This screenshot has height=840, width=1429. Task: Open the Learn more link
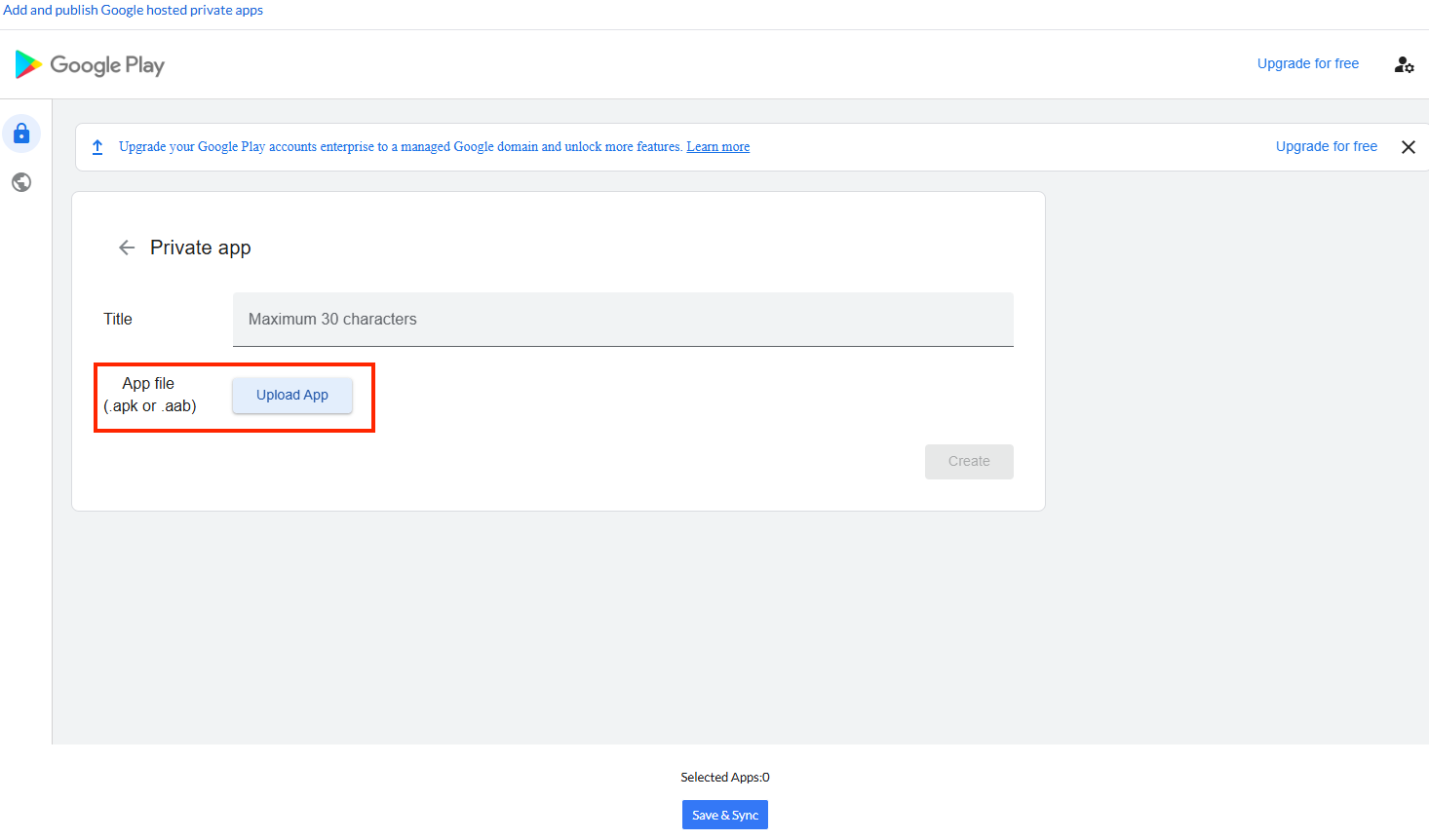(717, 147)
